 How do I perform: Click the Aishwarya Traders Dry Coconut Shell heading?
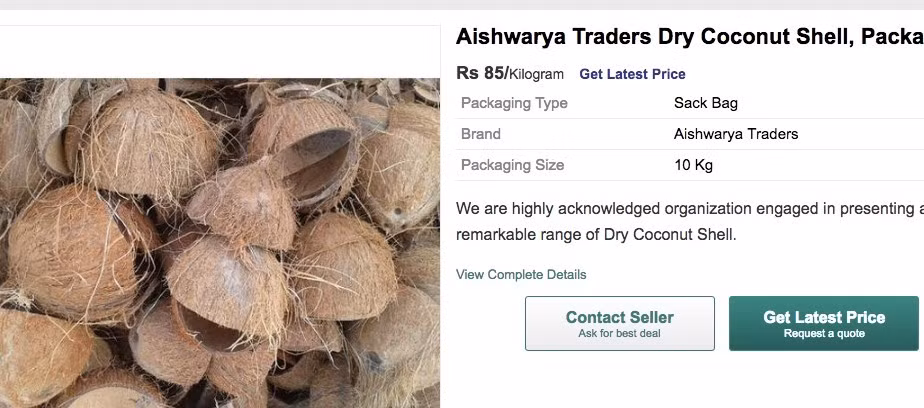[689, 37]
